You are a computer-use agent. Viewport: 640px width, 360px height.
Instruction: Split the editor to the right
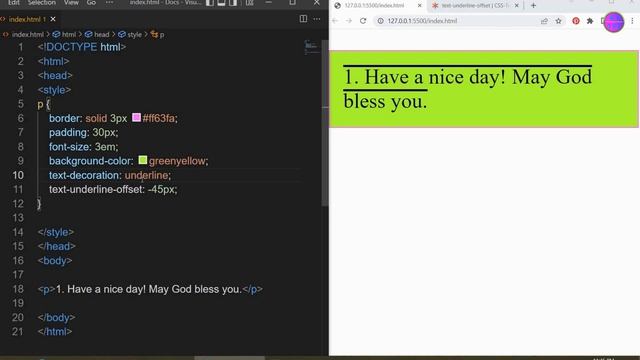point(303,19)
